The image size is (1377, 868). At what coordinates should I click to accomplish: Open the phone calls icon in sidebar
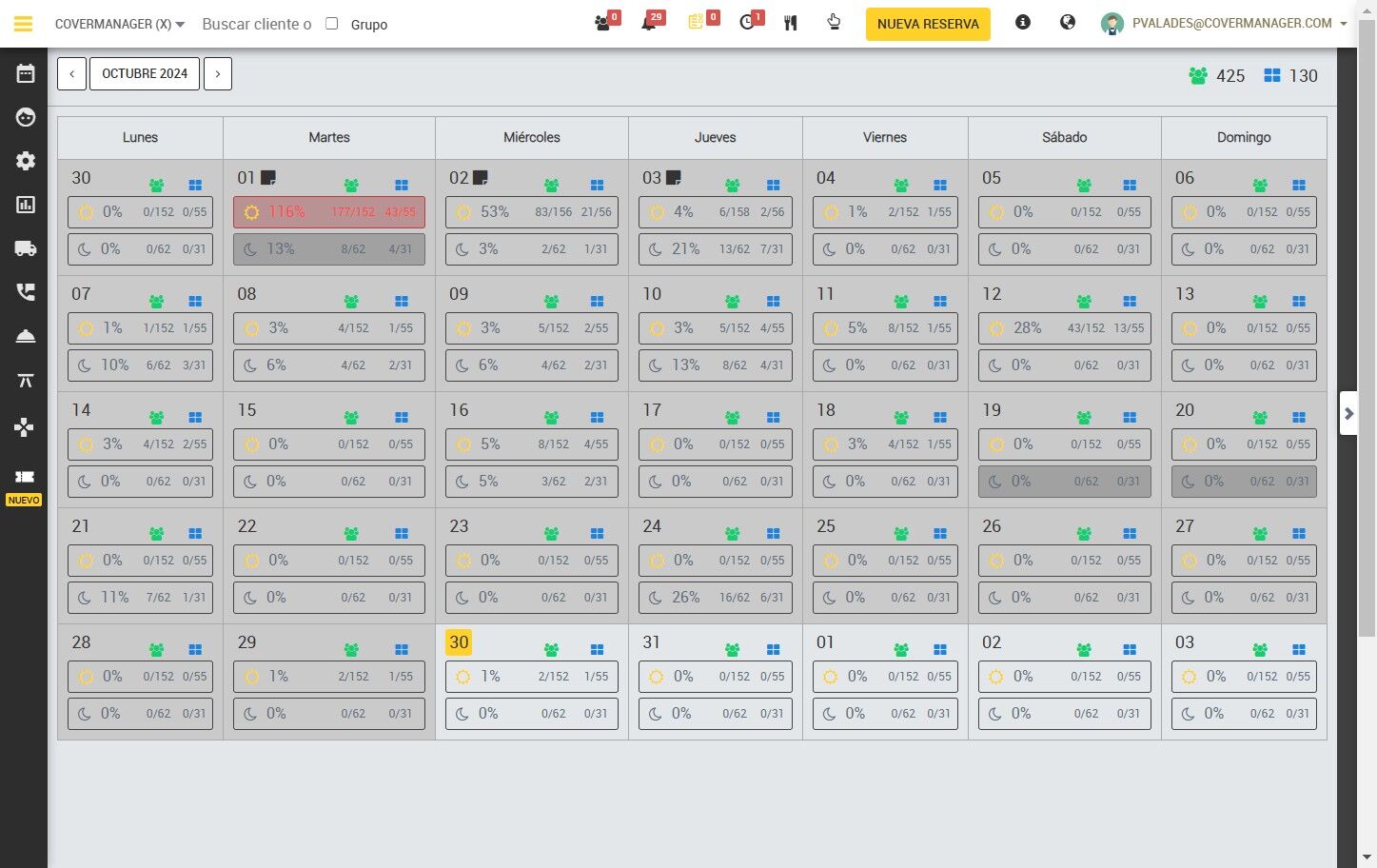click(26, 292)
